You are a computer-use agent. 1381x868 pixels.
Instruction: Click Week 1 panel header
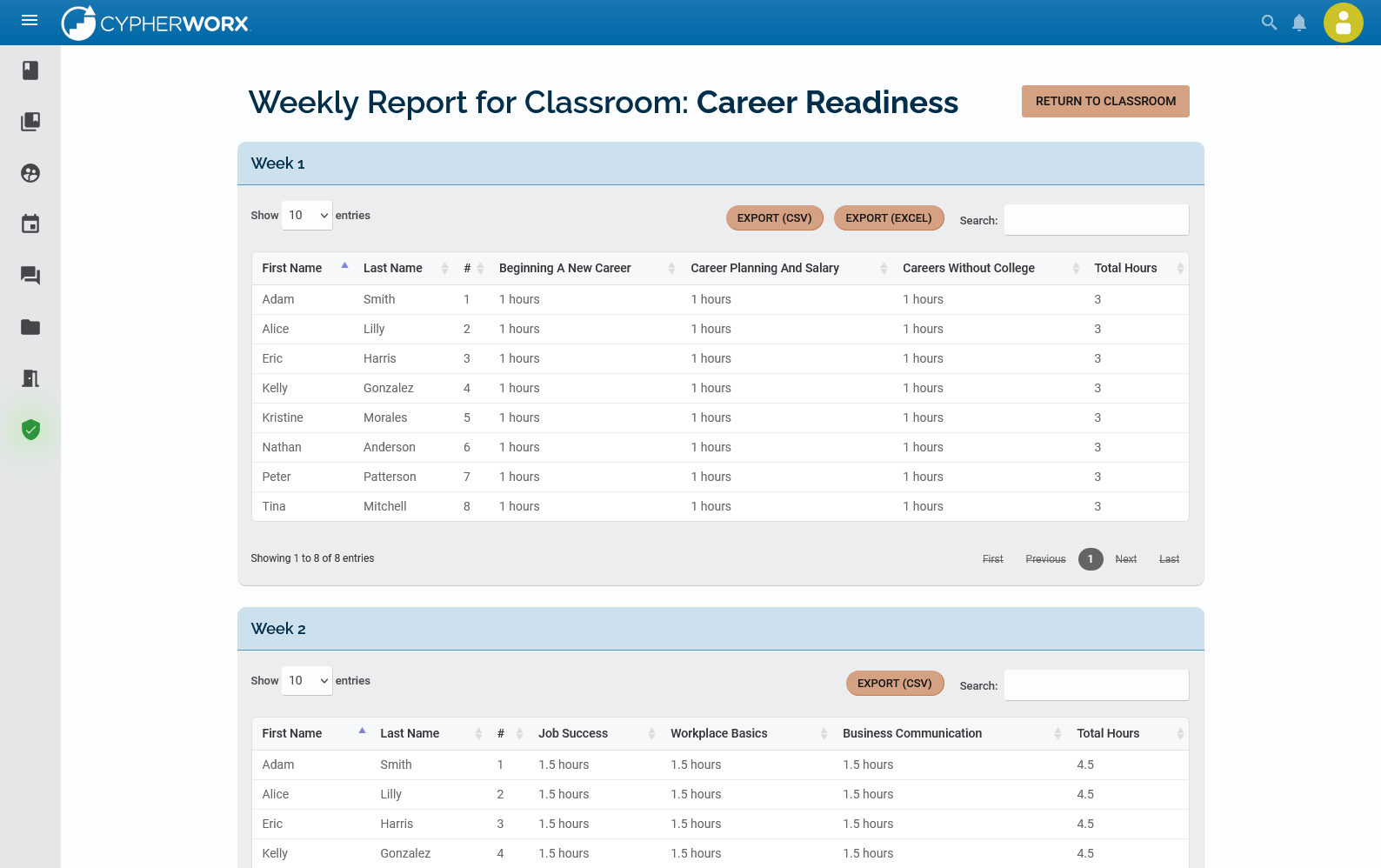coord(720,164)
